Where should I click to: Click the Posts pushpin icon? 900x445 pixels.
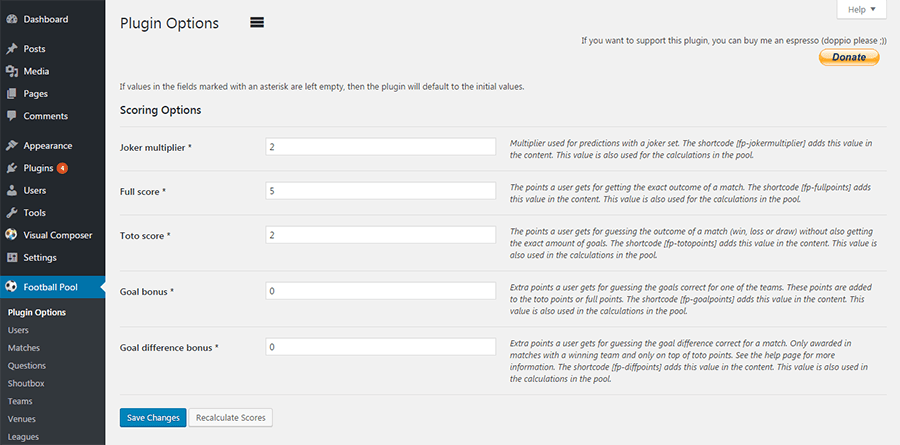point(11,49)
